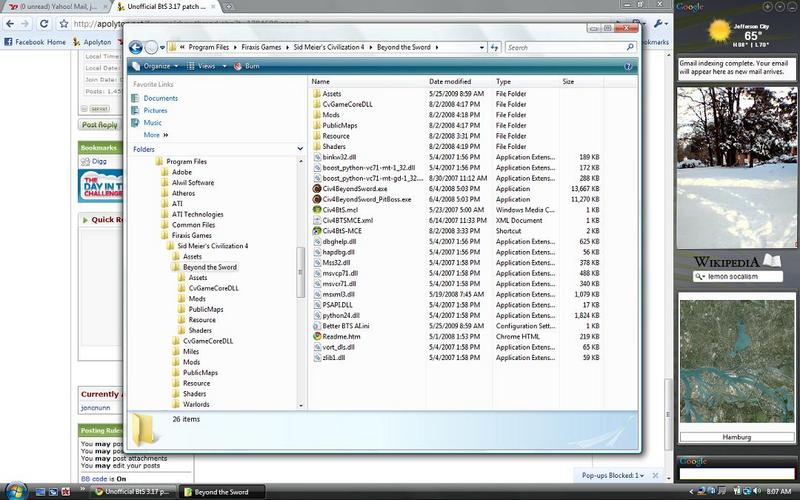
Task: Click Sid Meier's Civilization 4 breadcrumb
Action: pos(329,47)
